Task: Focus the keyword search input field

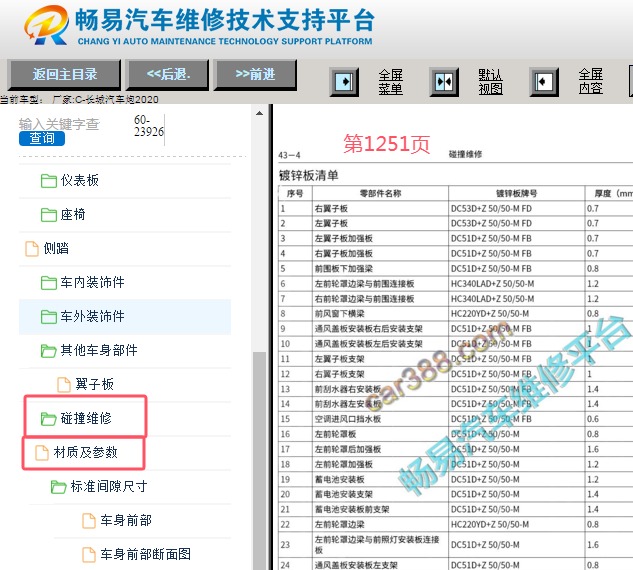Action: pos(59,124)
